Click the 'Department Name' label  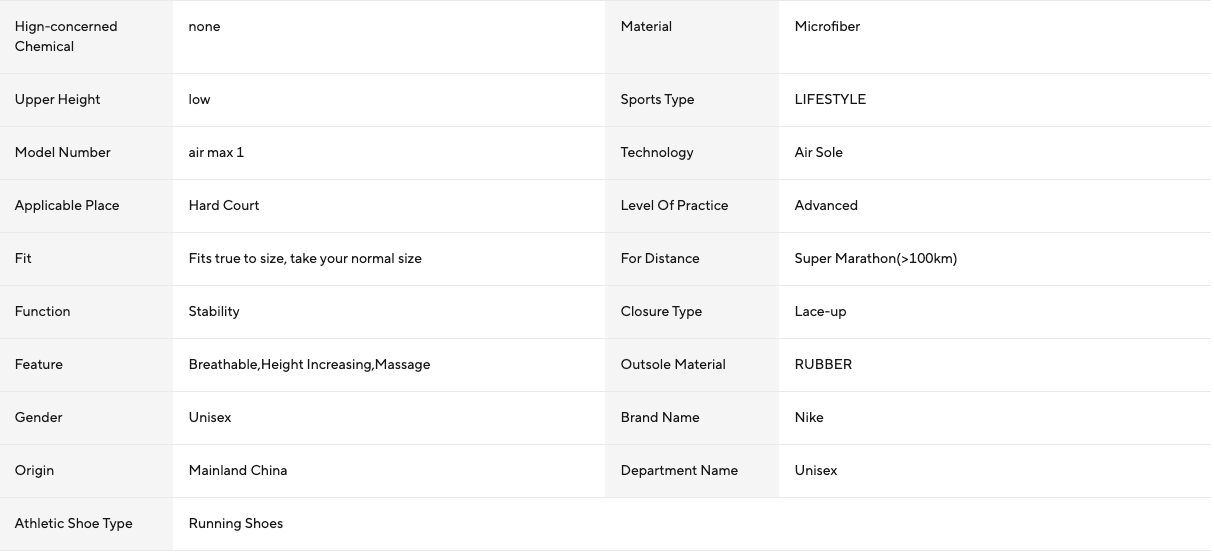point(679,471)
